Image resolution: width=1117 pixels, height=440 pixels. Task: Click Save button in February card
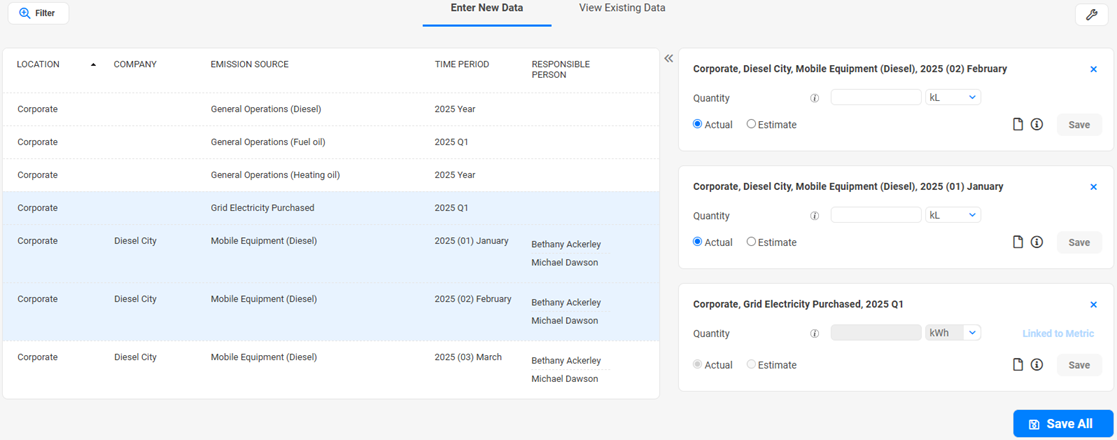pyautogui.click(x=1079, y=125)
